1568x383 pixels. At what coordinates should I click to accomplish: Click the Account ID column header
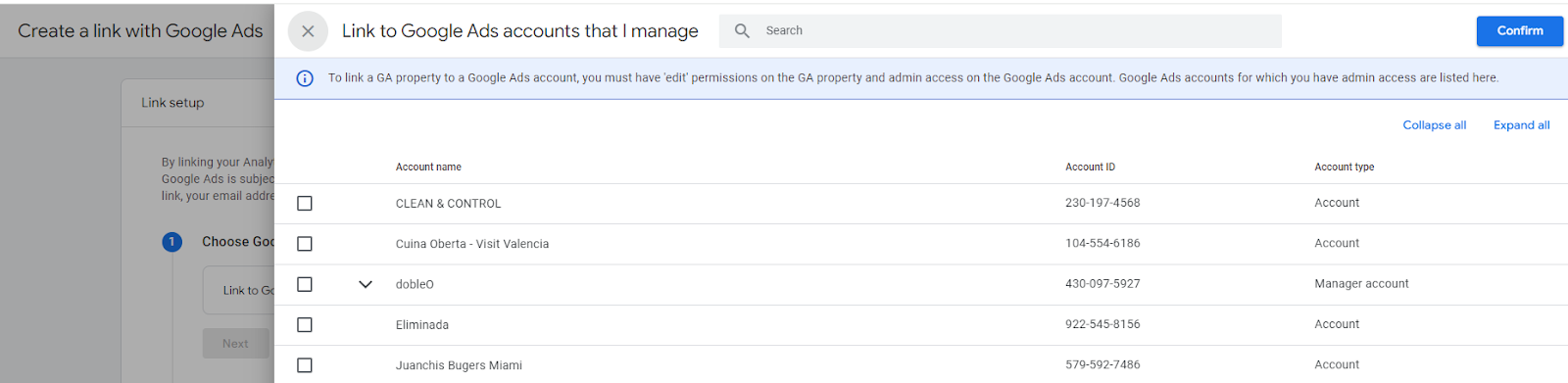[1090, 168]
